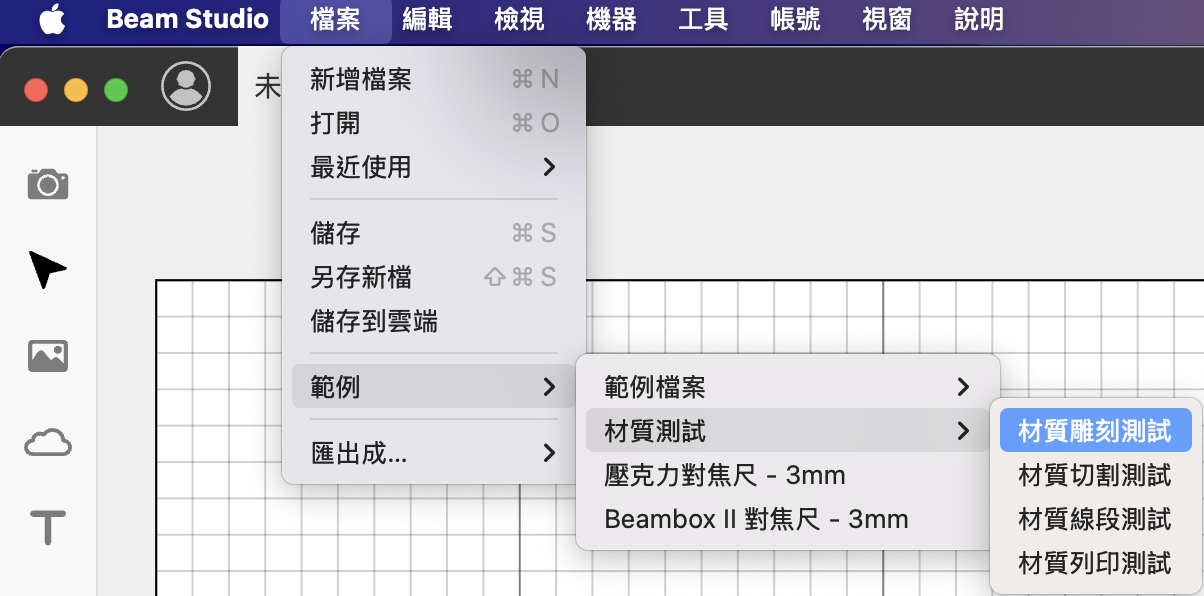Open Beambox II 對焦尺 - 3mm example
This screenshot has height=596, width=1204.
click(x=788, y=519)
